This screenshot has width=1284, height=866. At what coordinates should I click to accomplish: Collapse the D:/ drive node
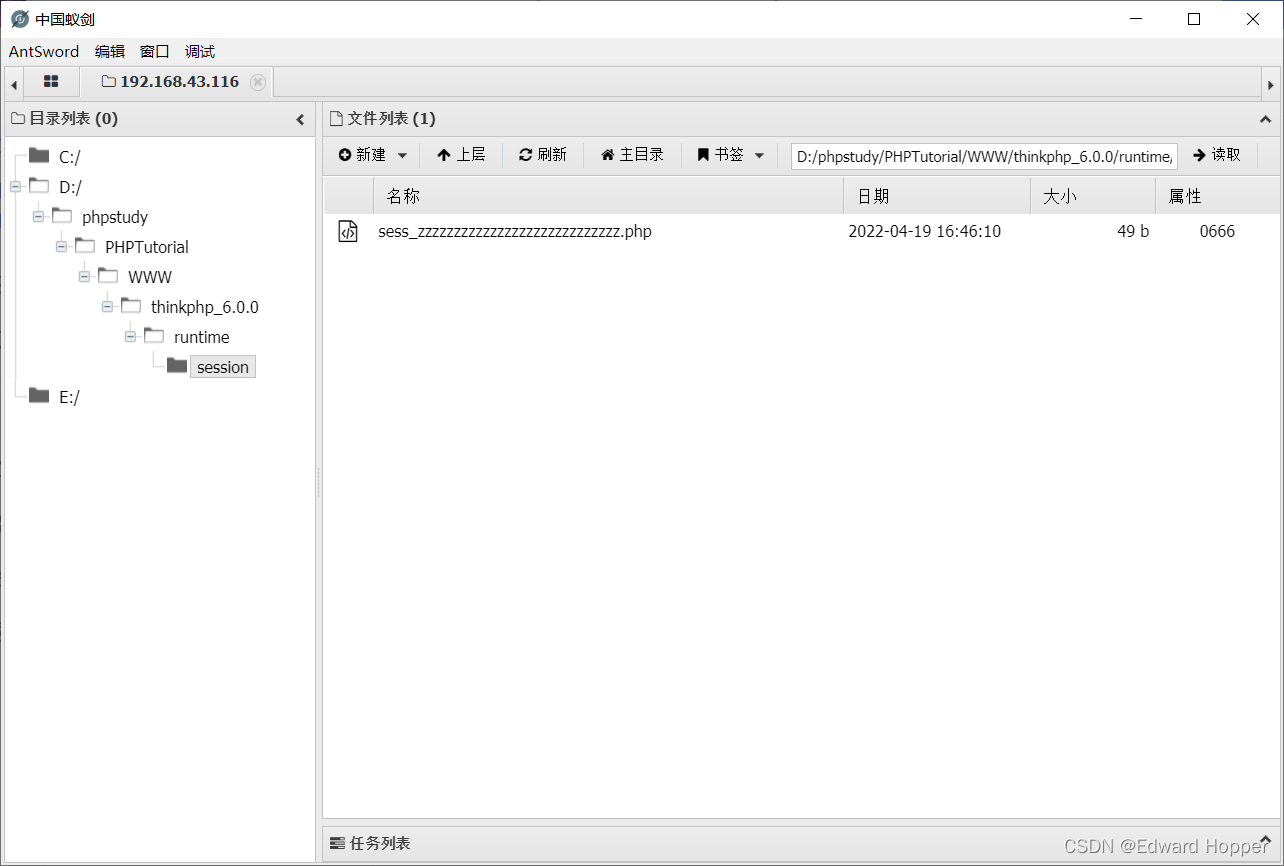click(x=14, y=187)
